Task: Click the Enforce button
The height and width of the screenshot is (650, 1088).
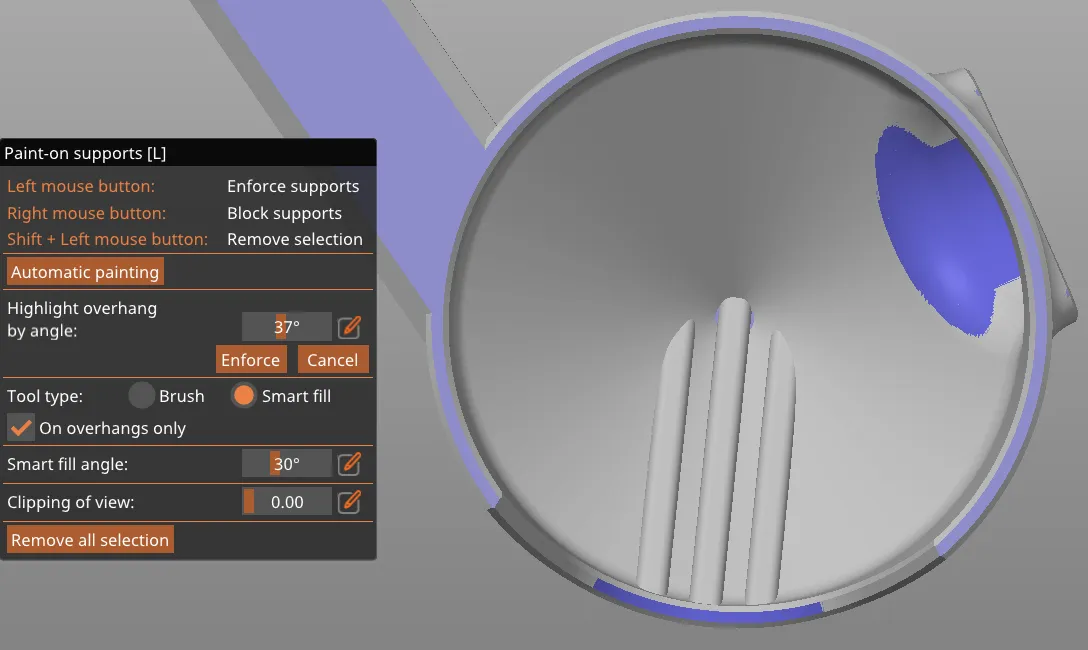Action: pos(250,359)
